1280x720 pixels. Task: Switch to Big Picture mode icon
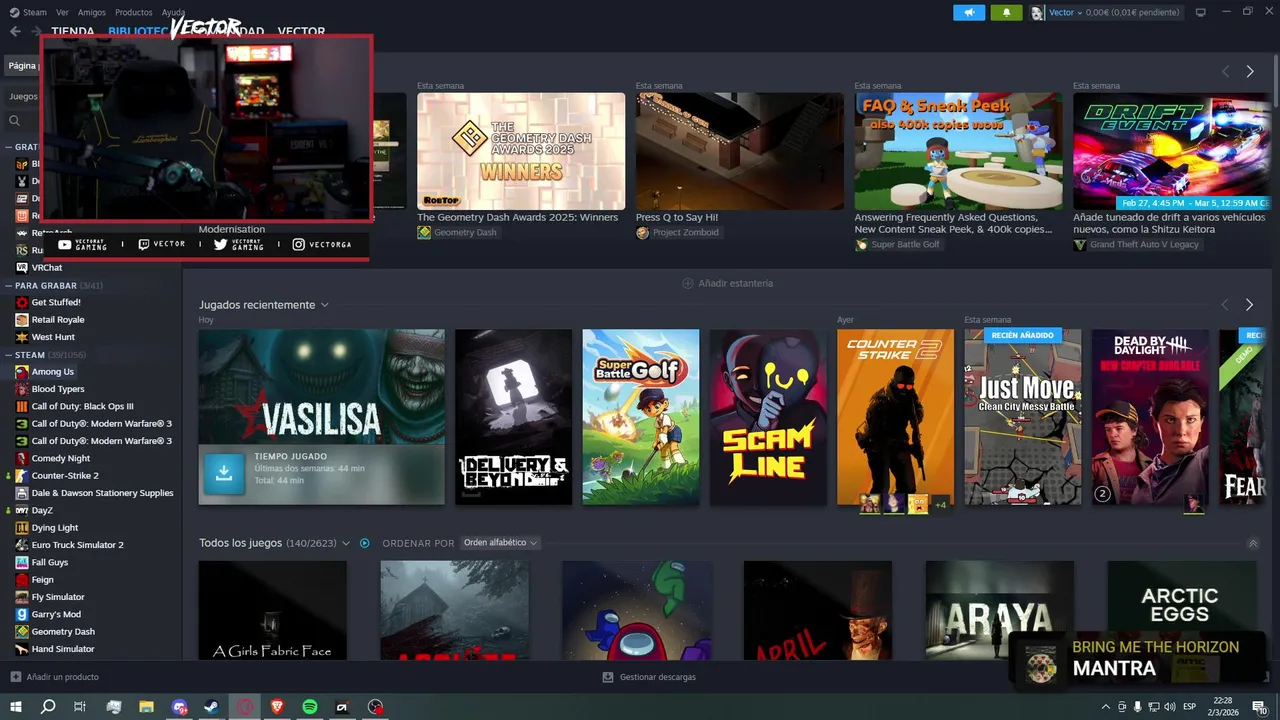pos(1201,12)
